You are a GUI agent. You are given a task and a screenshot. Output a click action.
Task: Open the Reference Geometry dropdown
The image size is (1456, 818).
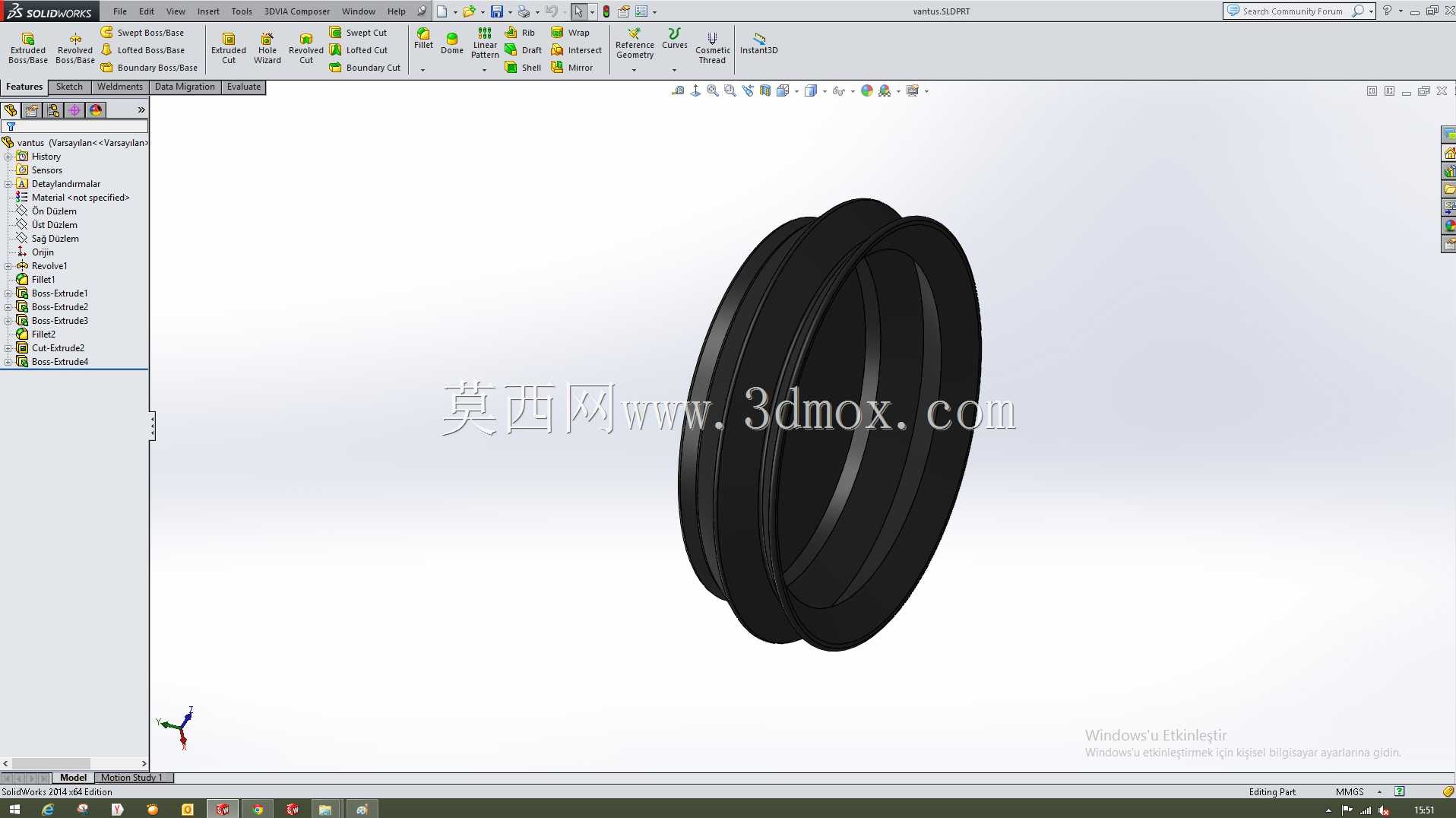634,70
